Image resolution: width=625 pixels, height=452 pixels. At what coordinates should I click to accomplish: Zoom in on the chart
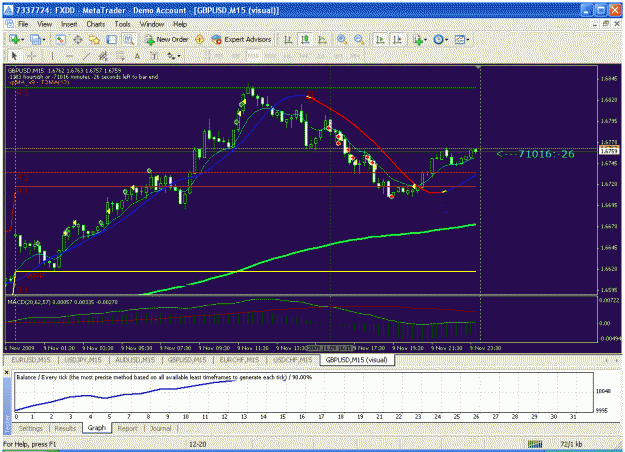(342, 39)
